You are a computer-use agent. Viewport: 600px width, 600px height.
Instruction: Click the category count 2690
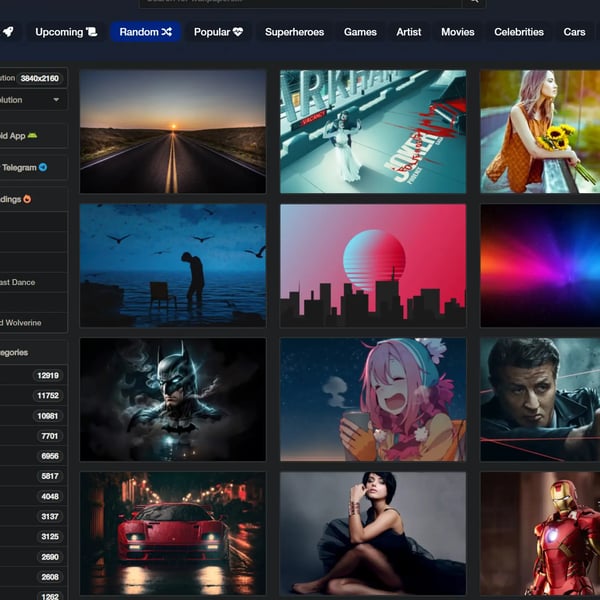click(x=49, y=557)
